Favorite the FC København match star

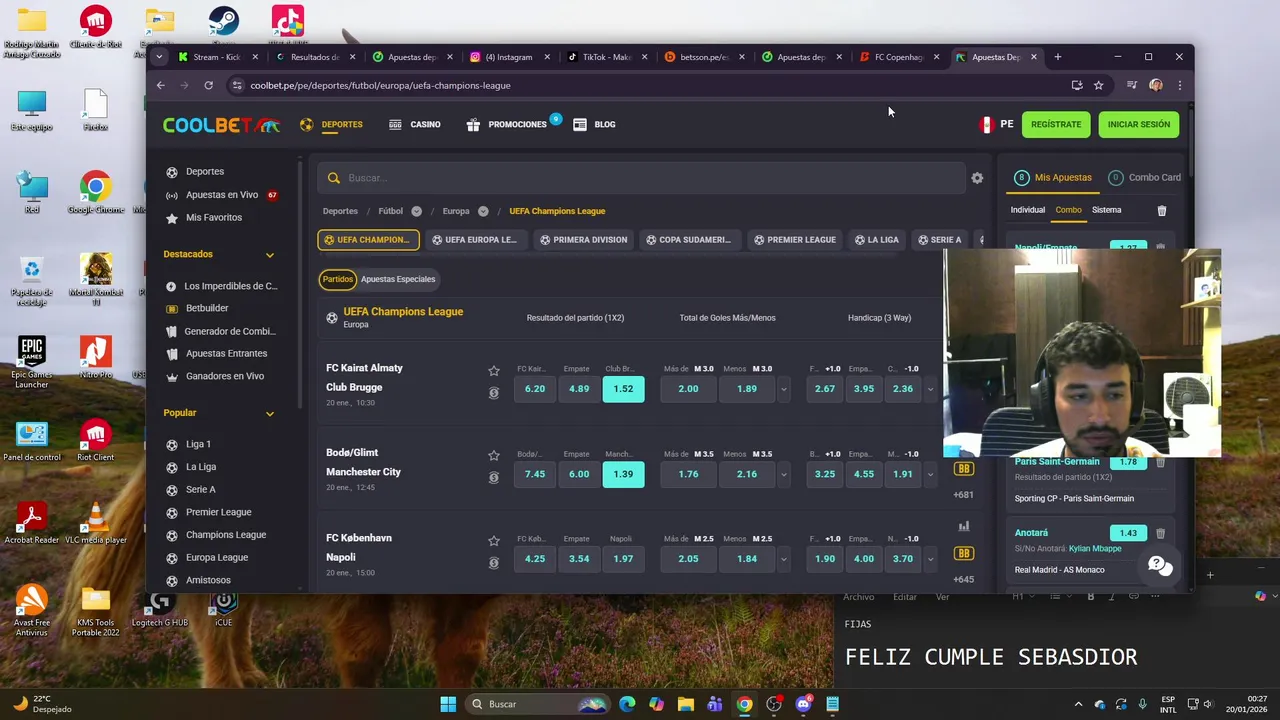pos(494,540)
